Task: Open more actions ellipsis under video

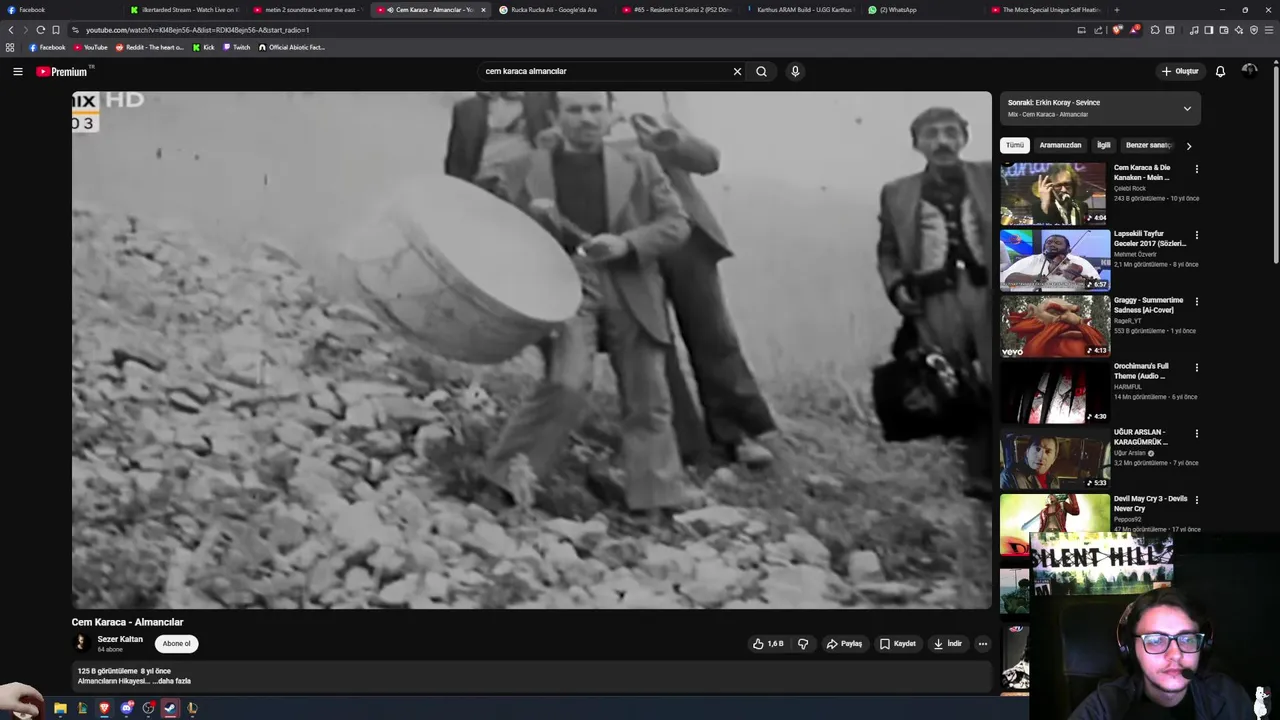Action: pos(983,644)
